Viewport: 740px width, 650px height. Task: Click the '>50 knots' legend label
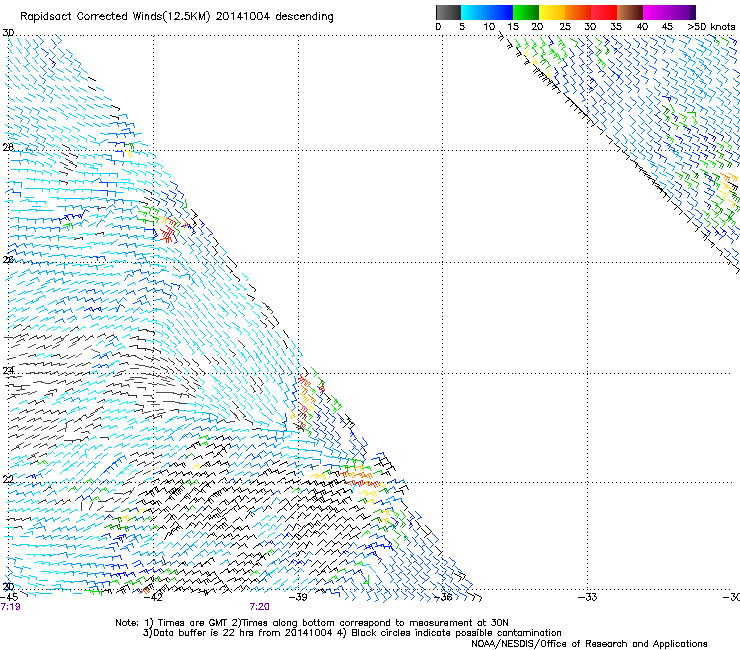click(711, 27)
